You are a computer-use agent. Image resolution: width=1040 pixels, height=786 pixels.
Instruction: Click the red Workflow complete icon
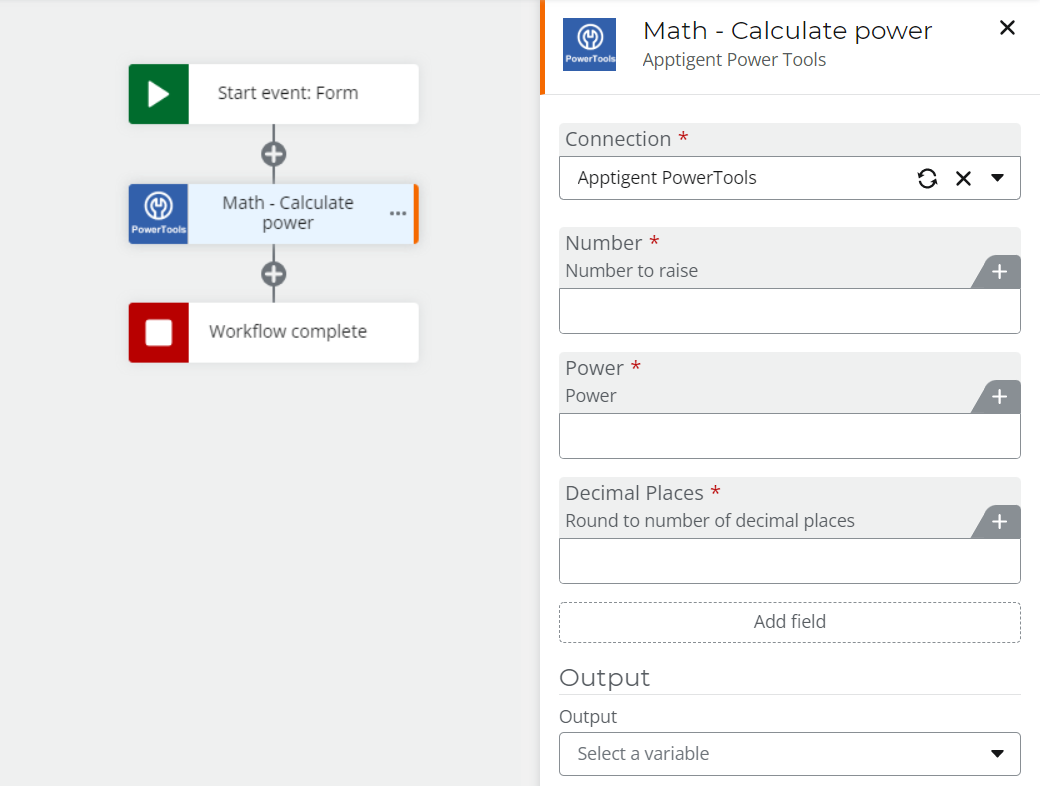coord(157,332)
